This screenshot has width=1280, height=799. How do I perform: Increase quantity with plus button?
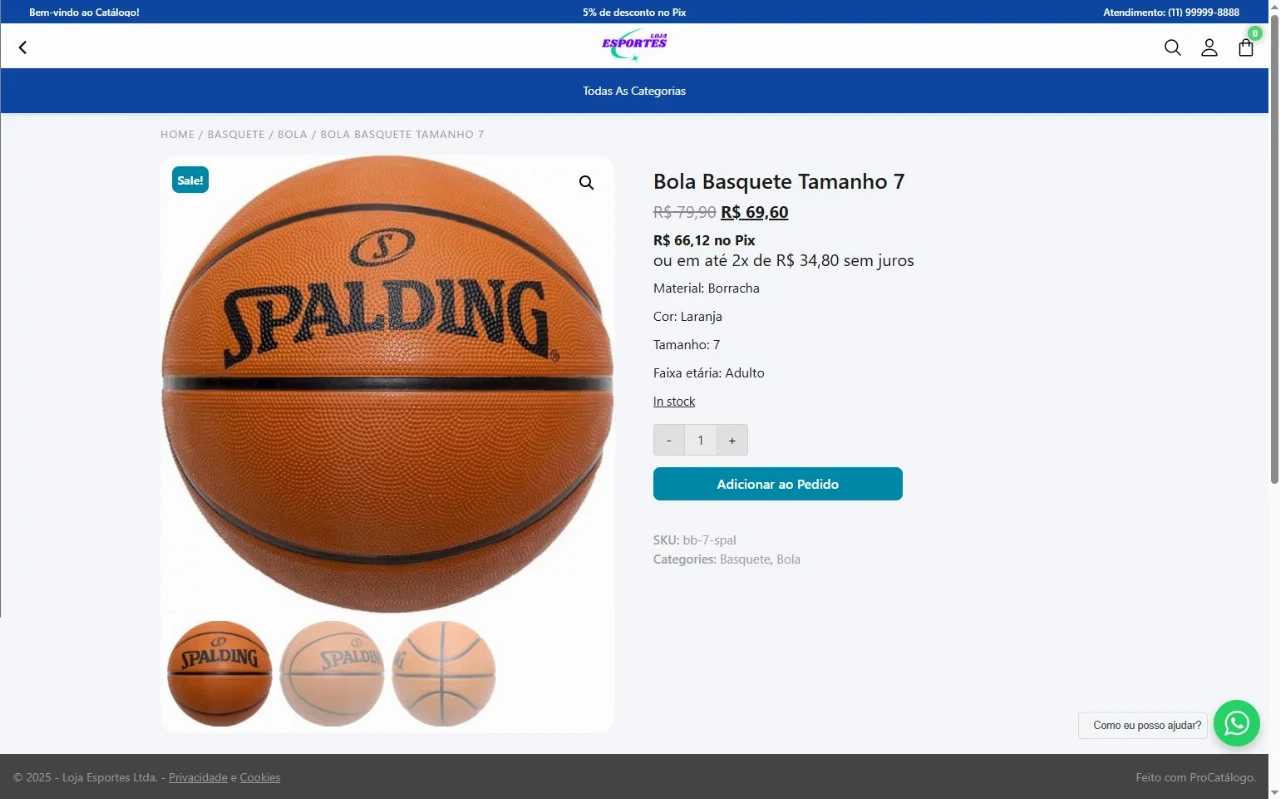pos(732,440)
